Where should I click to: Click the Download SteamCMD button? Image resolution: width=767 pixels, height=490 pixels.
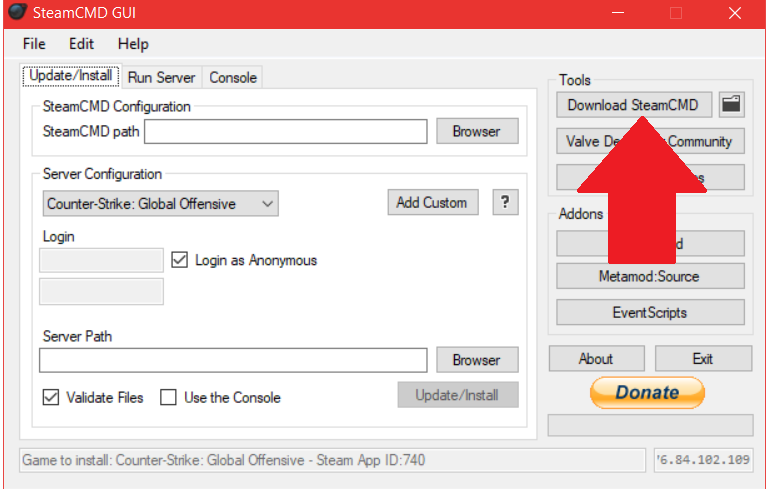[634, 105]
